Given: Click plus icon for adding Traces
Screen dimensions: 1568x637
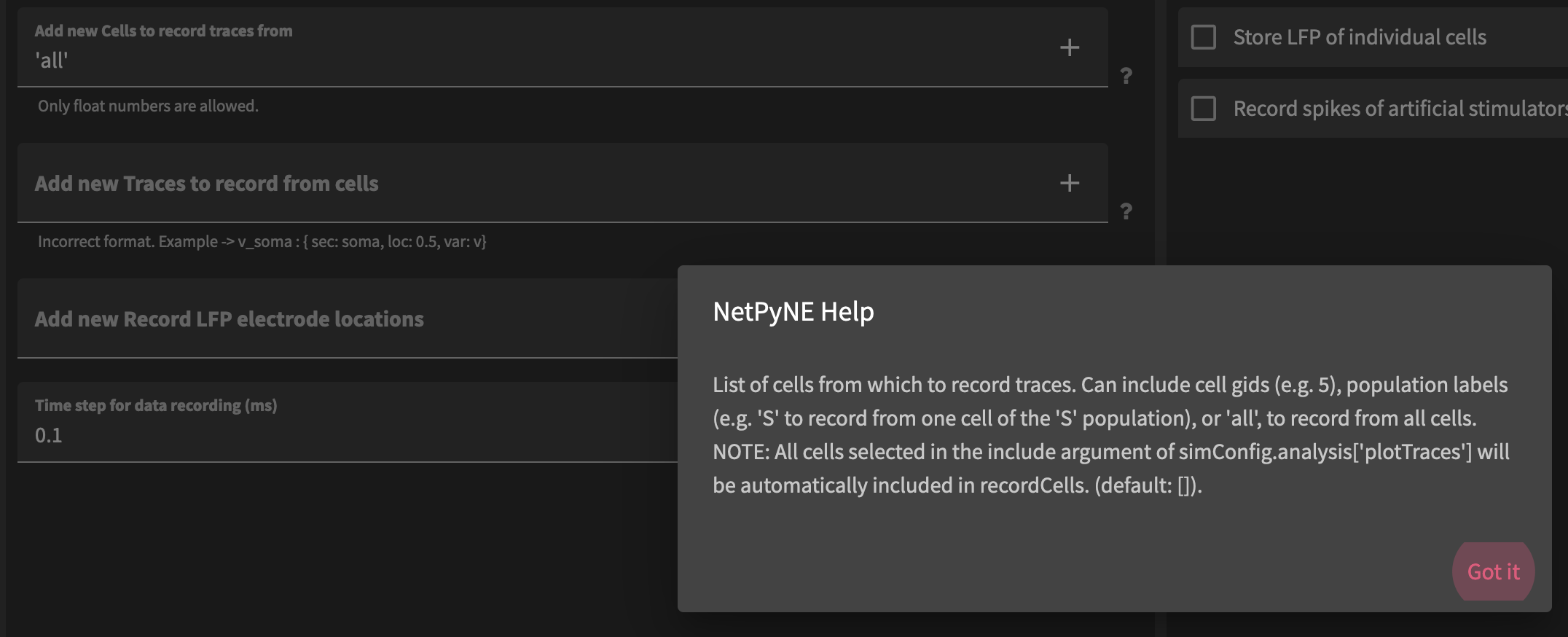Looking at the screenshot, I should pyautogui.click(x=1069, y=183).
